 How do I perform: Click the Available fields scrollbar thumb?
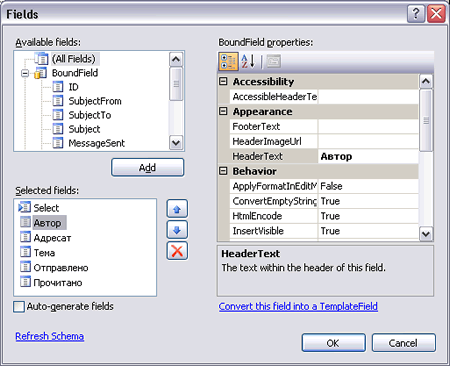tap(176, 84)
